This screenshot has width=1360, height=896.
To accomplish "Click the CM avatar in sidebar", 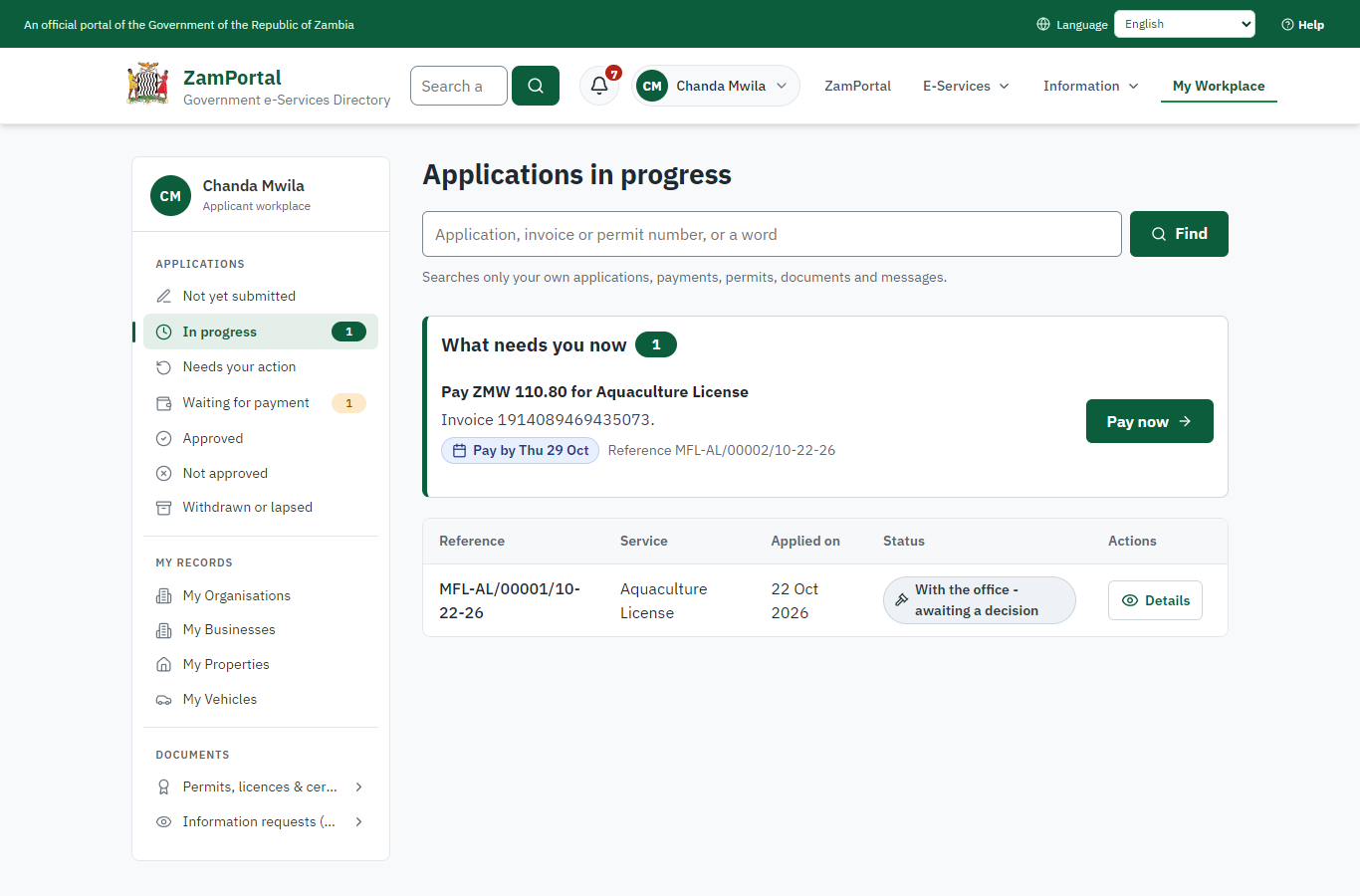I will [170, 195].
